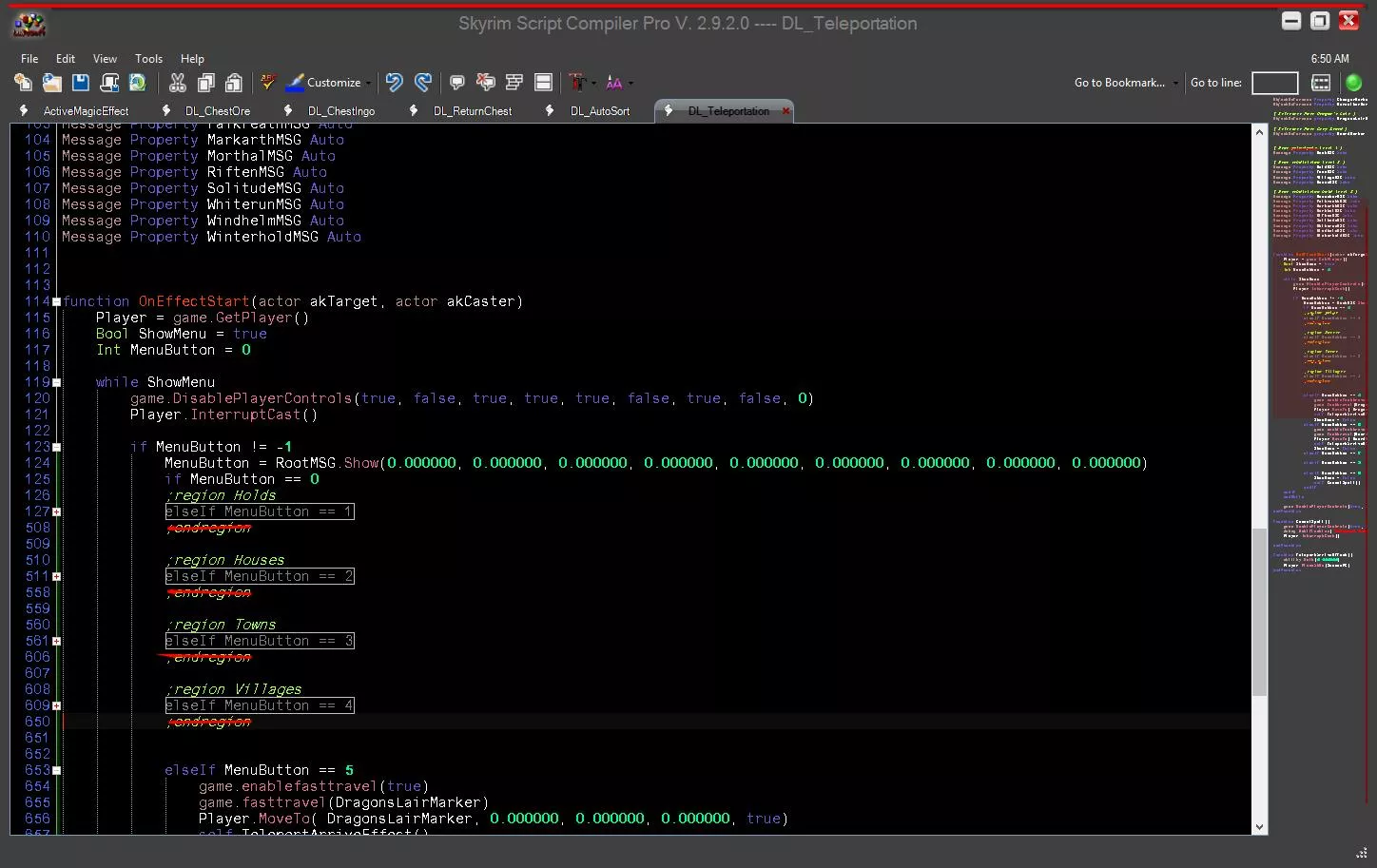1377x868 pixels.
Task: Click folded text 'elseIf MenuButton == 4'
Action: (x=259, y=705)
